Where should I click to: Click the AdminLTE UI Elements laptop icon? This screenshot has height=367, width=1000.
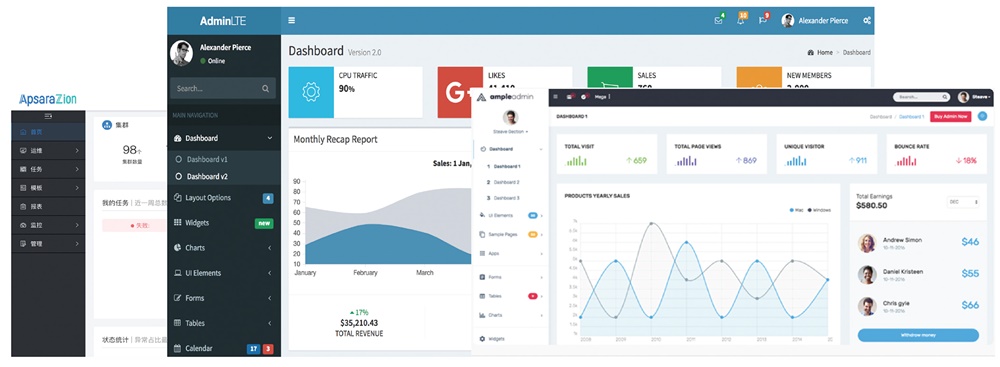click(178, 273)
